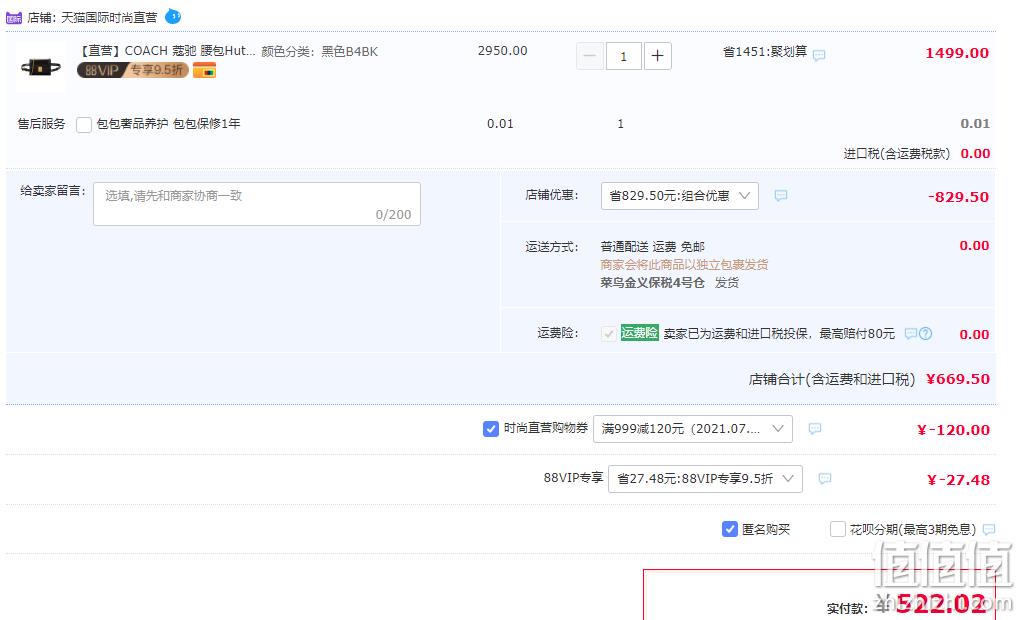Open the 省829.50元:组合优惠 dropdown
Viewport: 1022px width, 620px height.
click(x=680, y=196)
